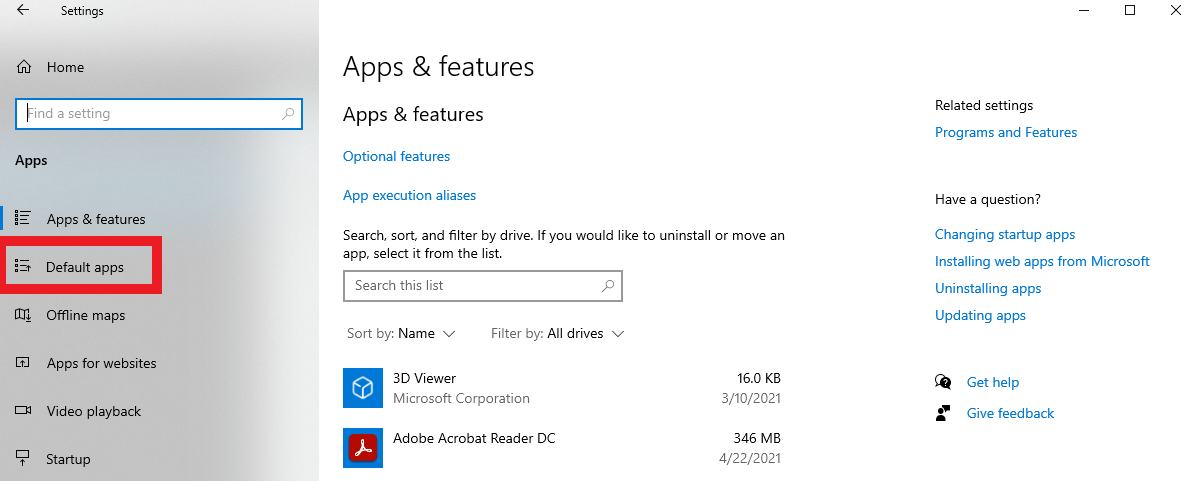Open the Optional features link
1189x481 pixels.
pos(396,156)
